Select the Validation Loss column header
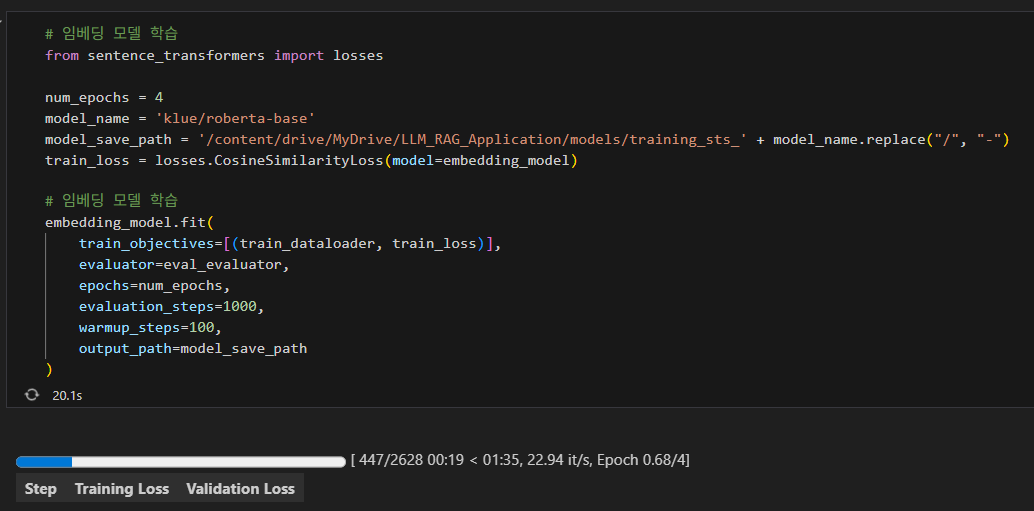 click(x=240, y=489)
